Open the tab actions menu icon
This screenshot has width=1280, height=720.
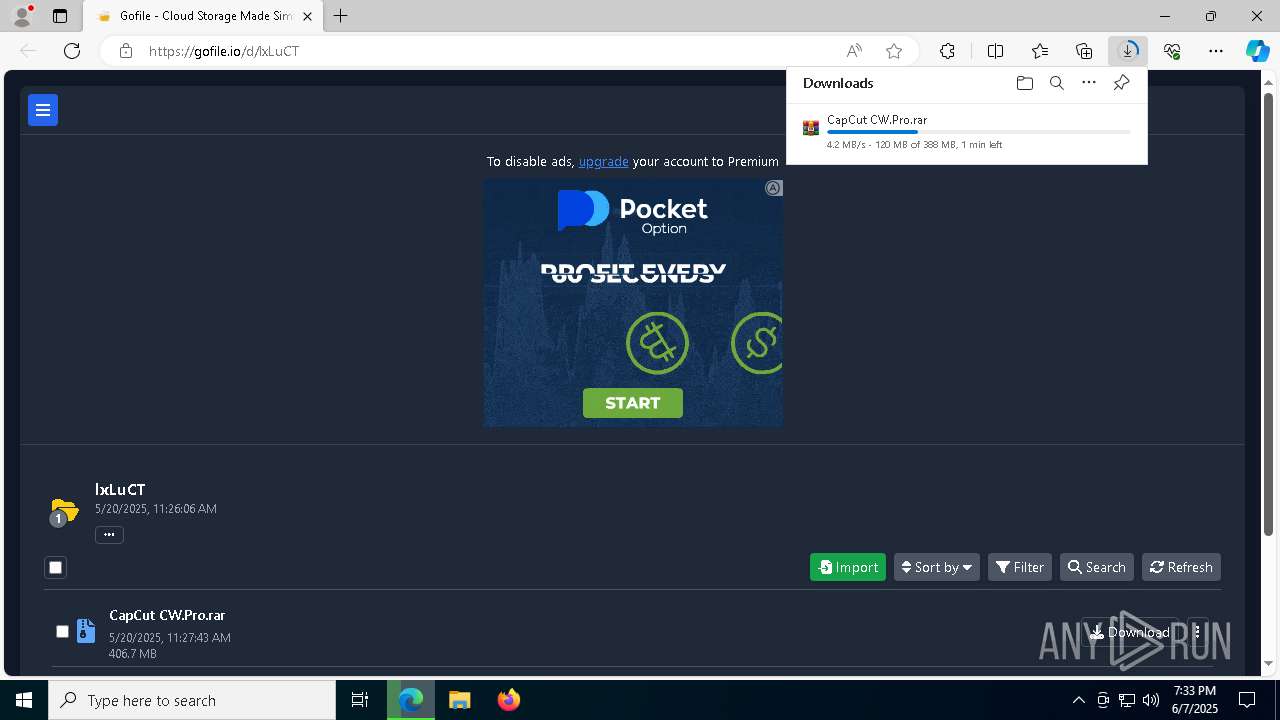coord(60,16)
